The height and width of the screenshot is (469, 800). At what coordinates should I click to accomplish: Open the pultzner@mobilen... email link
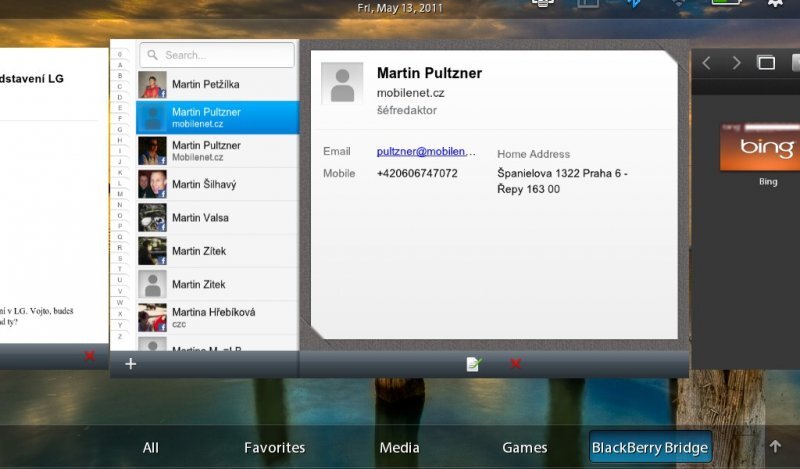point(426,152)
